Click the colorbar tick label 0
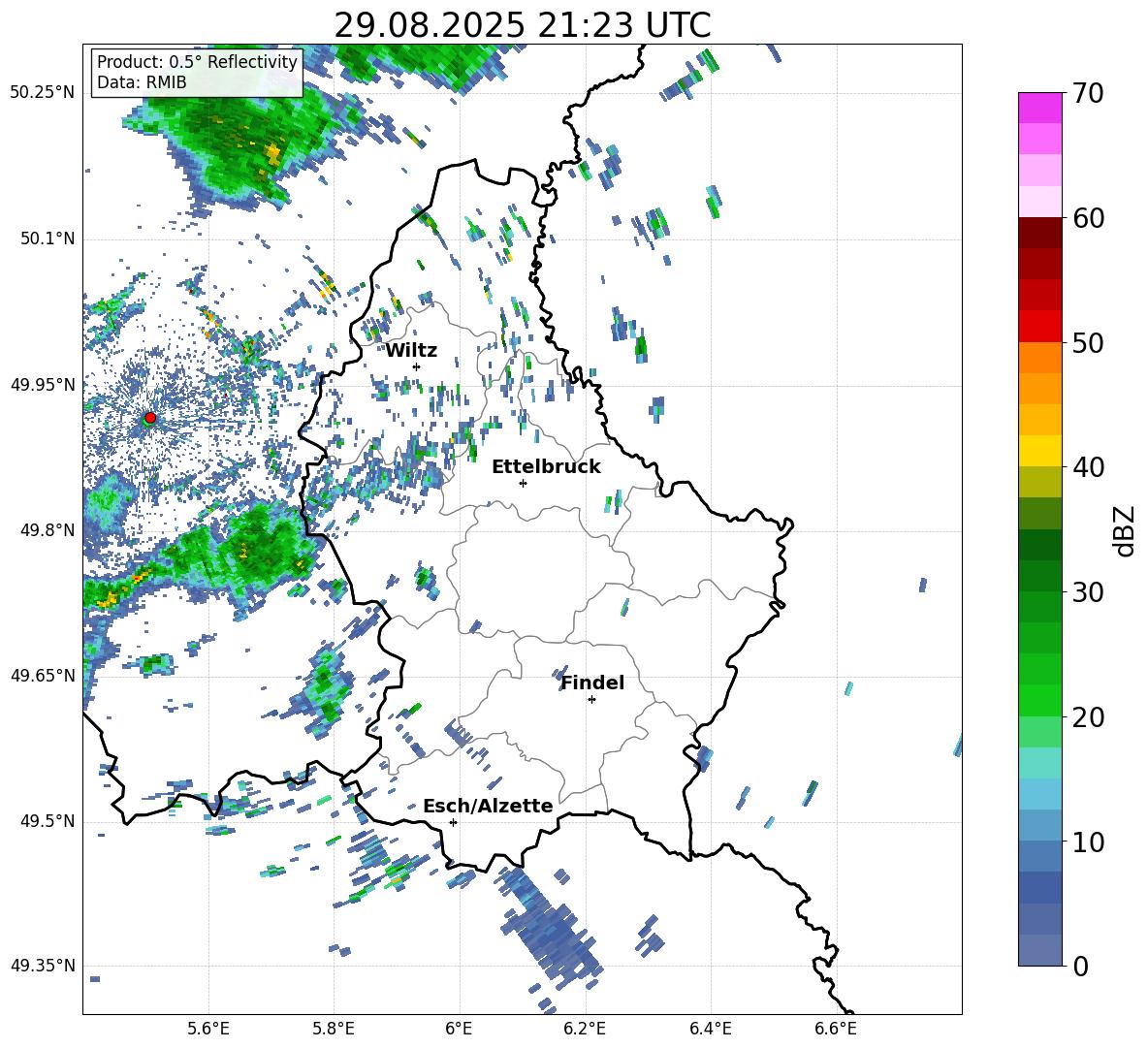The height and width of the screenshot is (1048, 1148). tap(1080, 966)
